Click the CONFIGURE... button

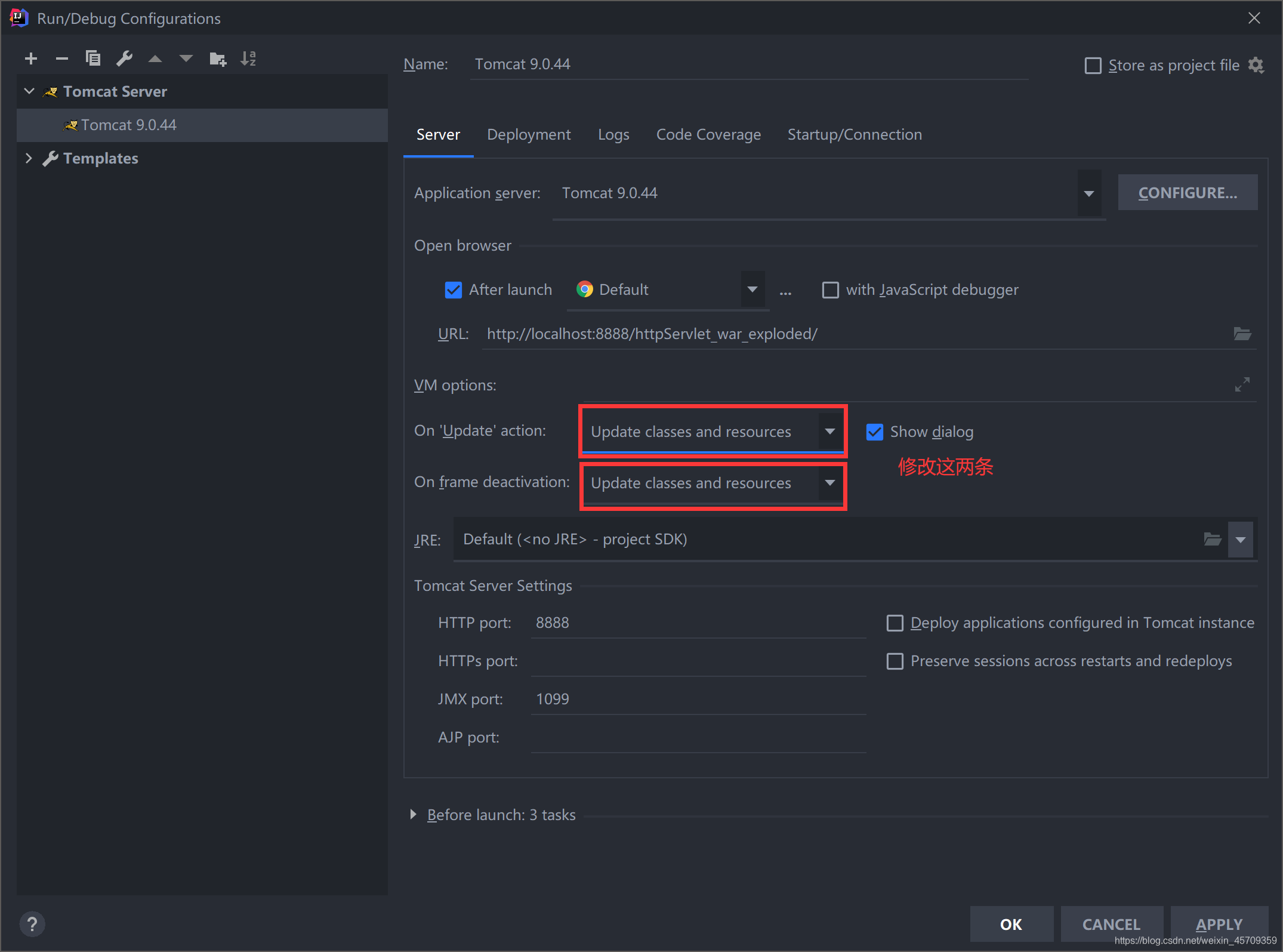[x=1188, y=193]
